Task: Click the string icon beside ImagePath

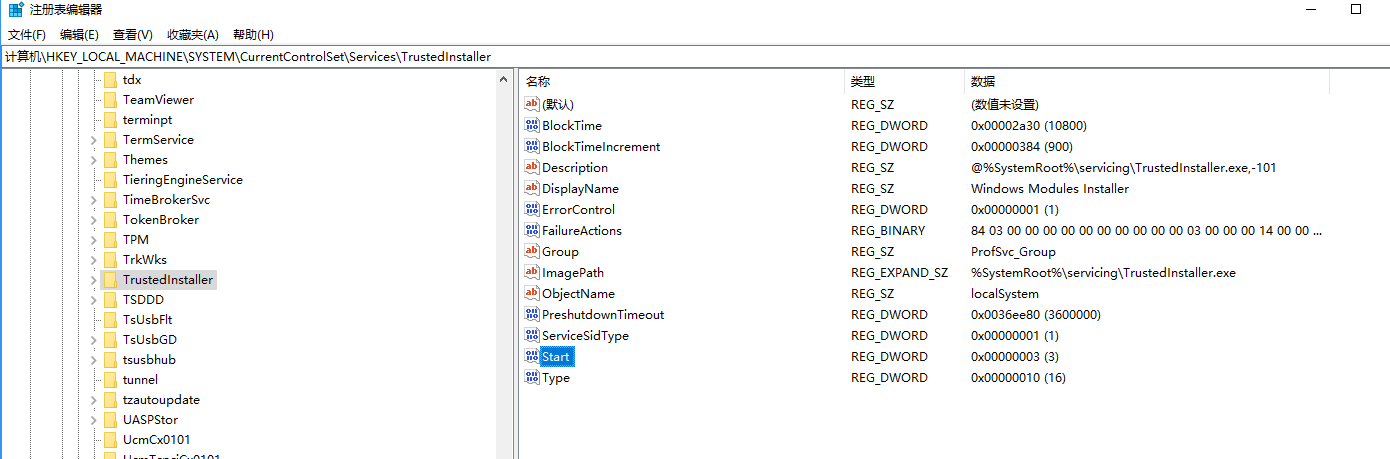Action: (x=532, y=273)
